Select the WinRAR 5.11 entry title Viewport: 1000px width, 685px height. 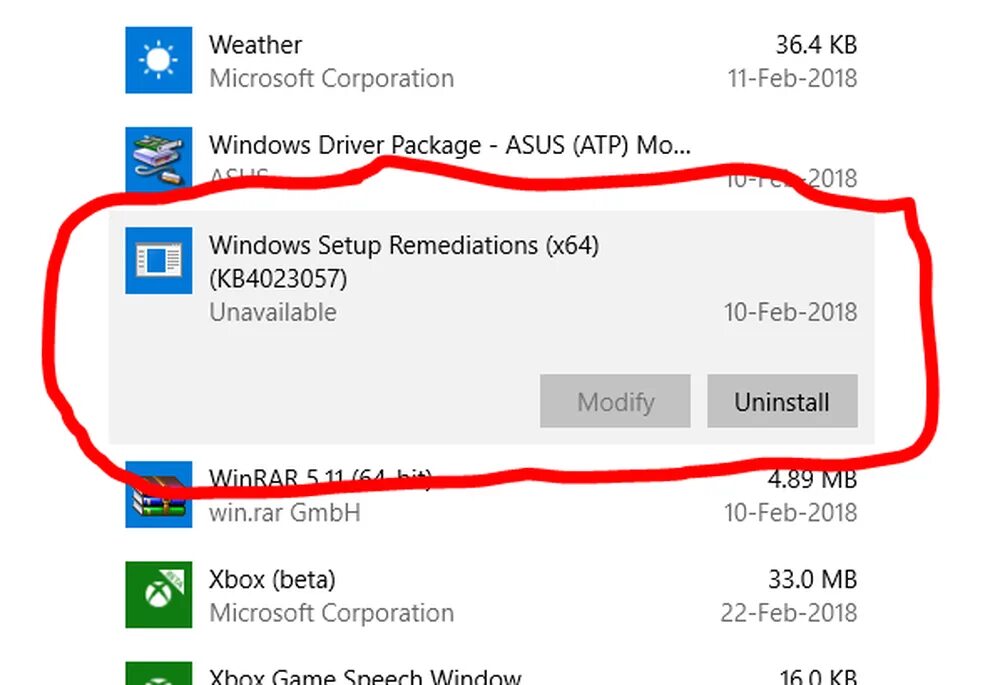point(320,480)
